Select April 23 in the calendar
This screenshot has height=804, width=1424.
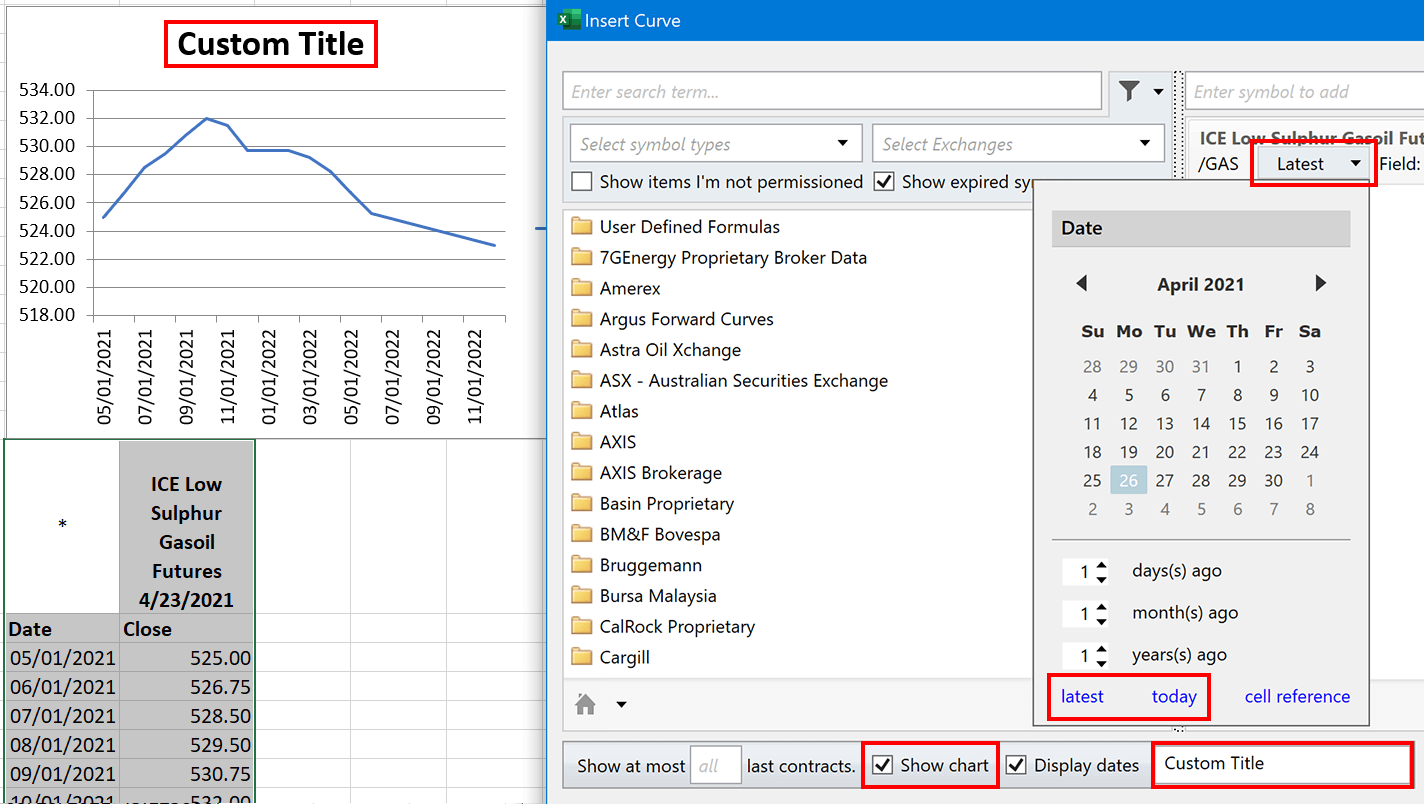(1273, 452)
